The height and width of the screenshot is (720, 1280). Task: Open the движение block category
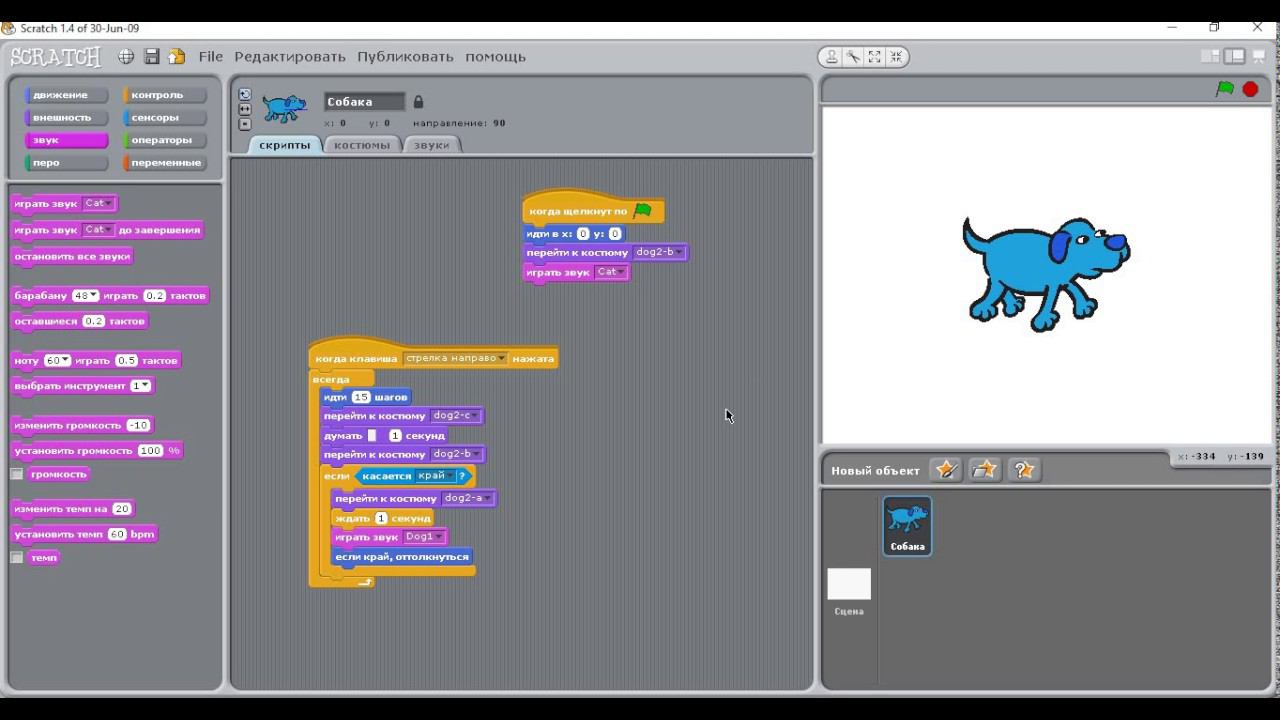[66, 95]
